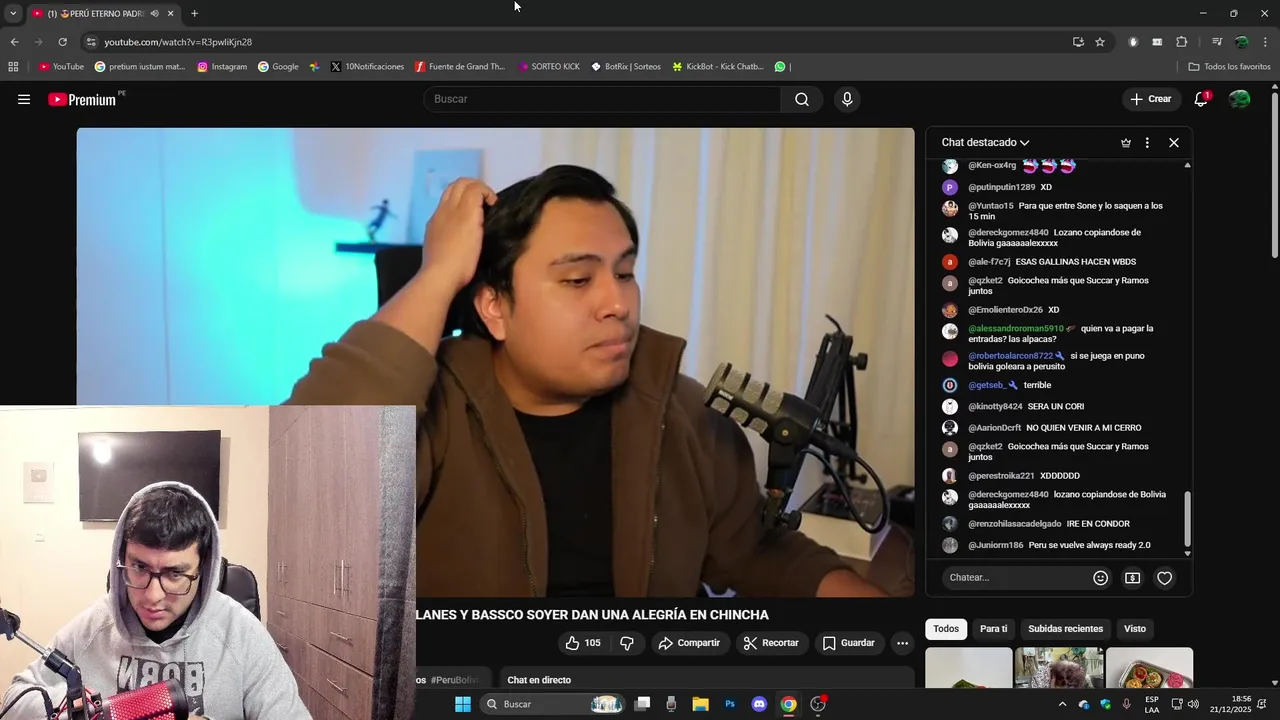Open BotRix Sorteos bookmark
This screenshot has width=1280, height=720.
point(626,67)
